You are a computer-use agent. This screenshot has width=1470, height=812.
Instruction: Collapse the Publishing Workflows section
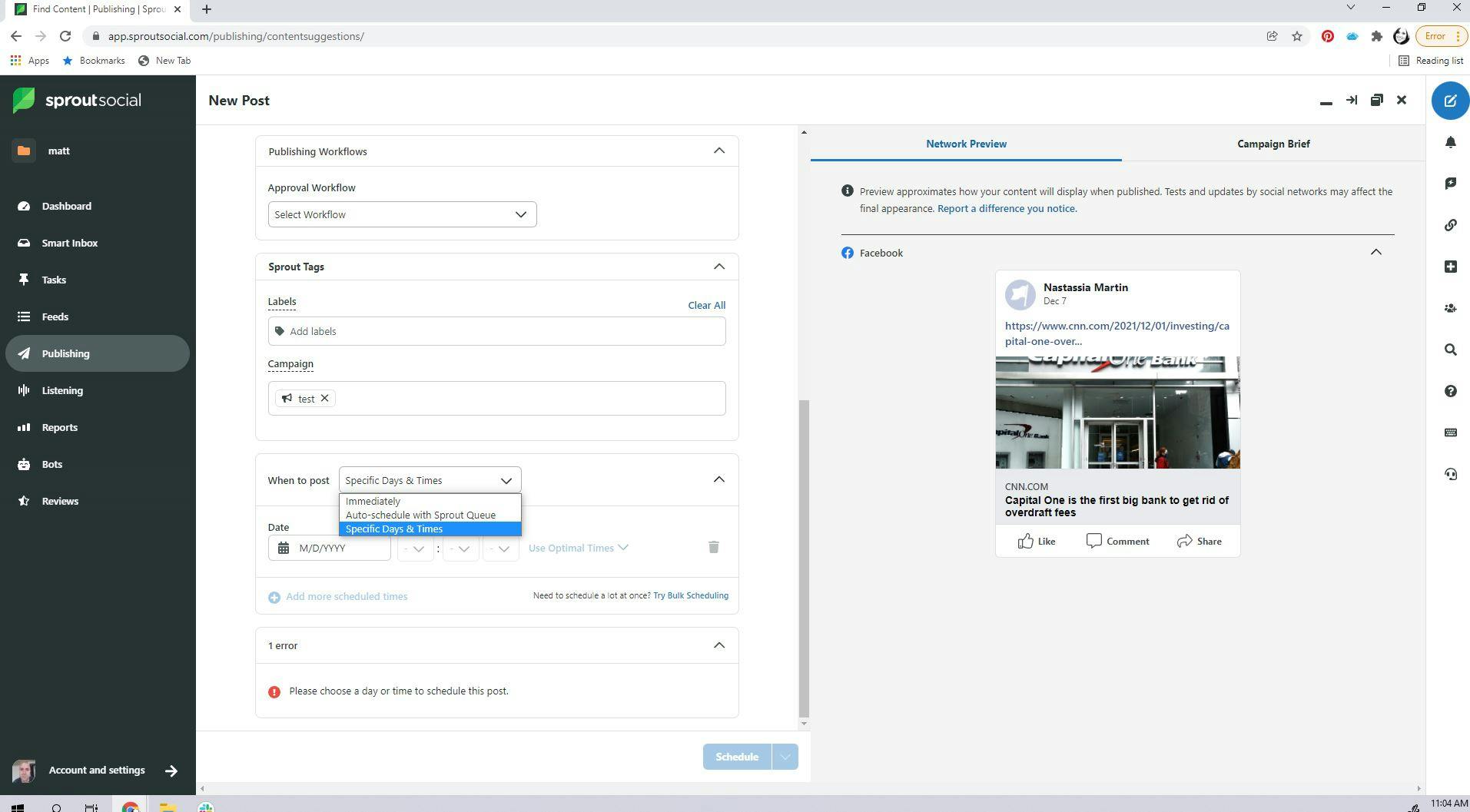[718, 151]
